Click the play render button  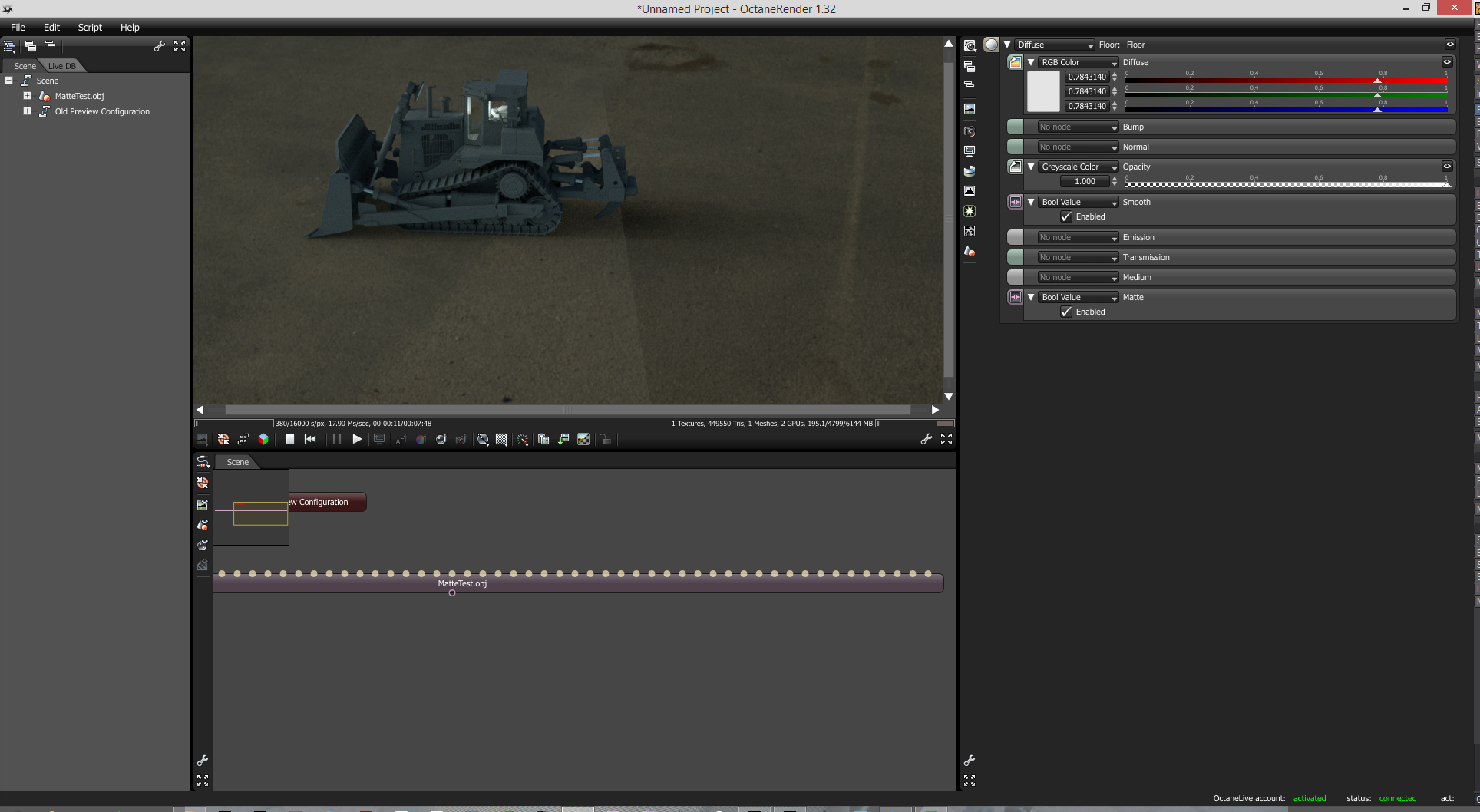[357, 439]
